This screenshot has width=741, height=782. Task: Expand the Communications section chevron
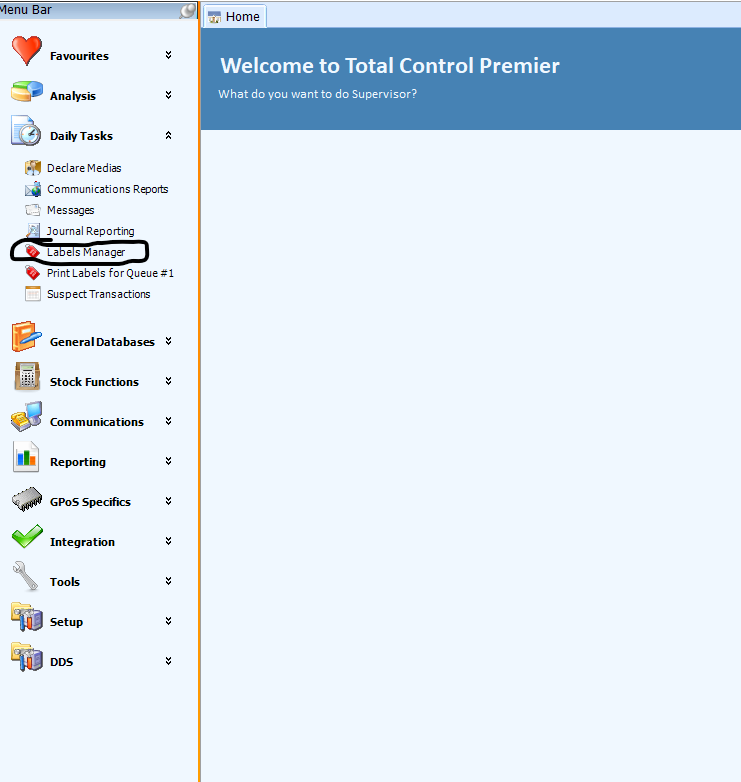click(x=169, y=421)
